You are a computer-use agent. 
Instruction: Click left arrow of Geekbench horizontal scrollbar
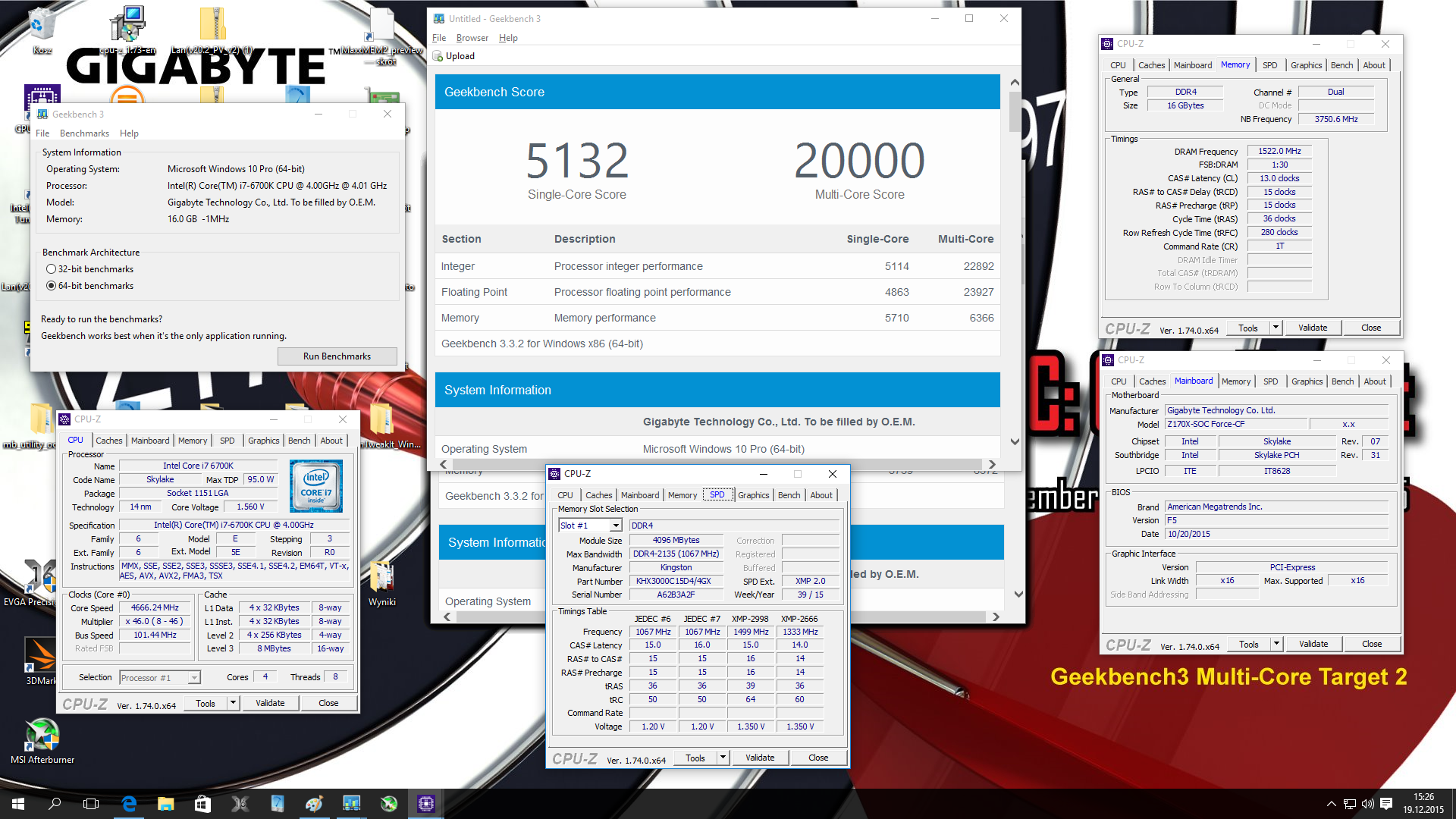click(444, 464)
